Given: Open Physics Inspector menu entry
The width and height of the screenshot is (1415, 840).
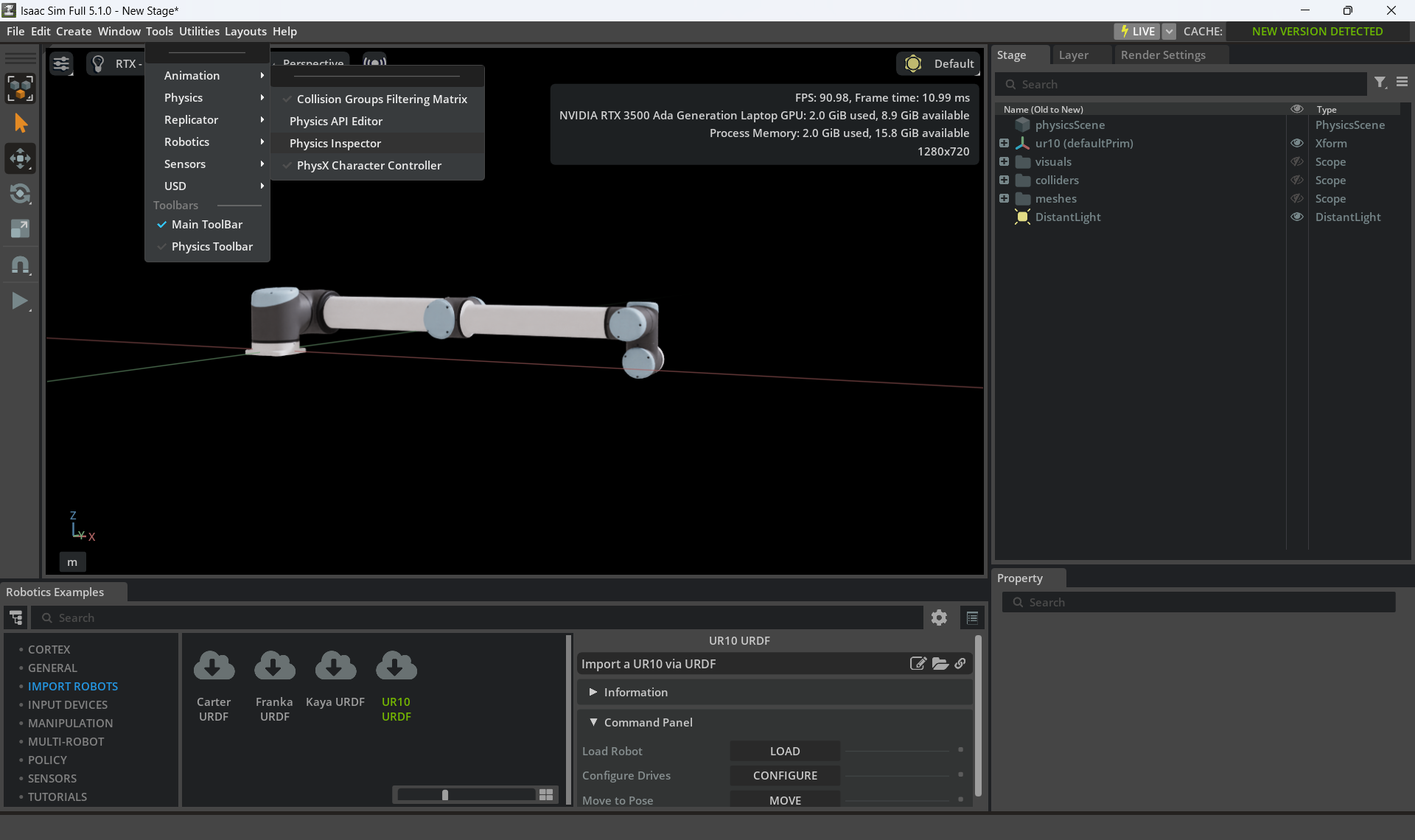Looking at the screenshot, I should coord(335,143).
